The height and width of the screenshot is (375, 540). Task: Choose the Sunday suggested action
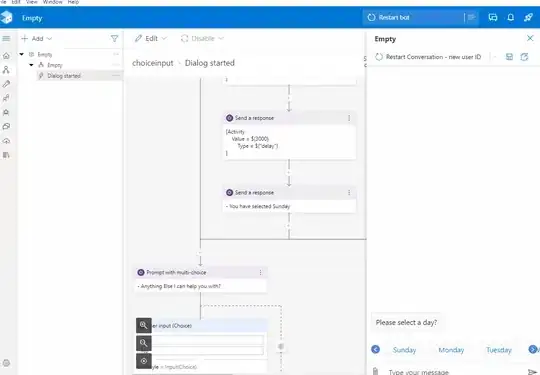(404, 350)
